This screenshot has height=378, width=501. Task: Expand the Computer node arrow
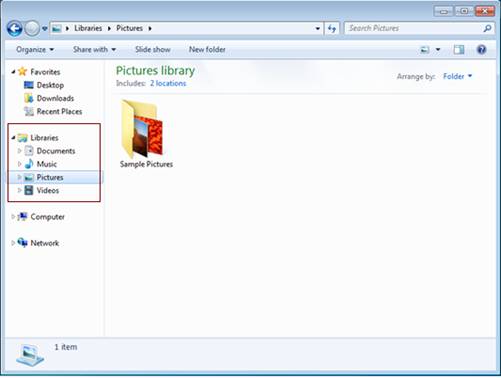coord(13,217)
